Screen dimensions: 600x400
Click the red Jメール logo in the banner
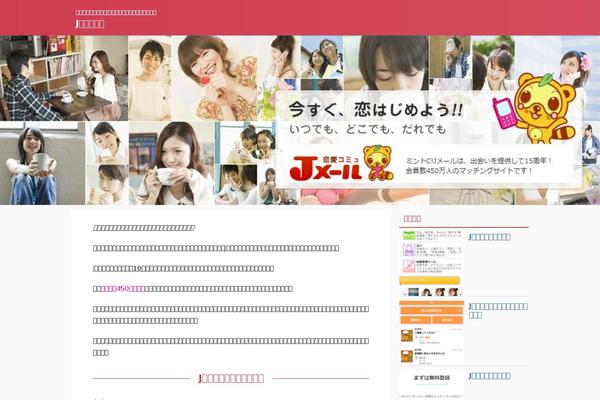coord(325,169)
